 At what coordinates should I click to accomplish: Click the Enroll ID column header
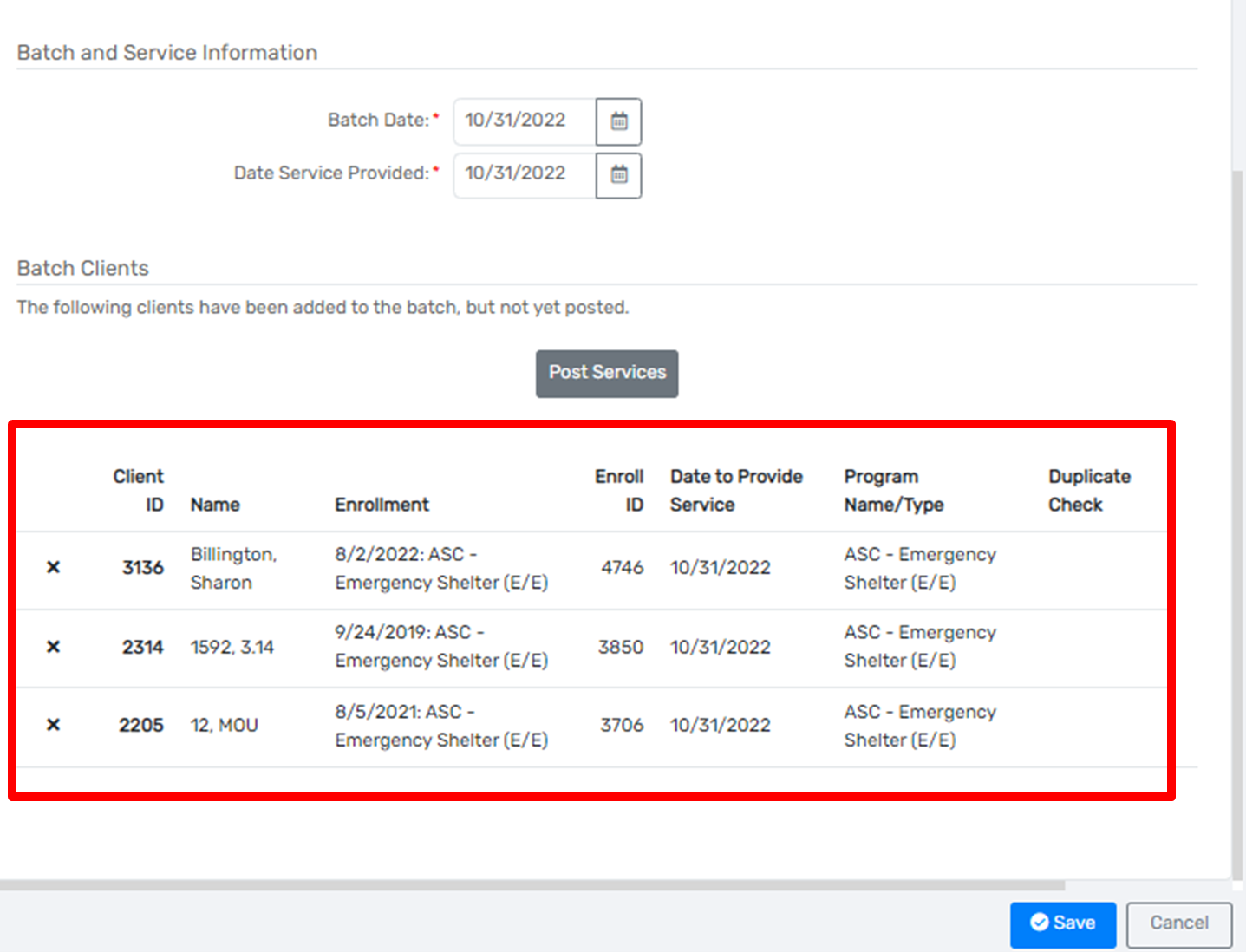coord(618,490)
